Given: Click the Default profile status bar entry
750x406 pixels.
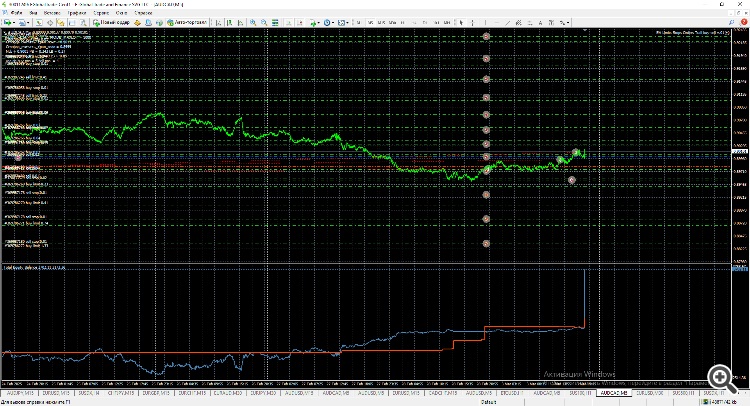Looking at the screenshot, I should 488,402.
